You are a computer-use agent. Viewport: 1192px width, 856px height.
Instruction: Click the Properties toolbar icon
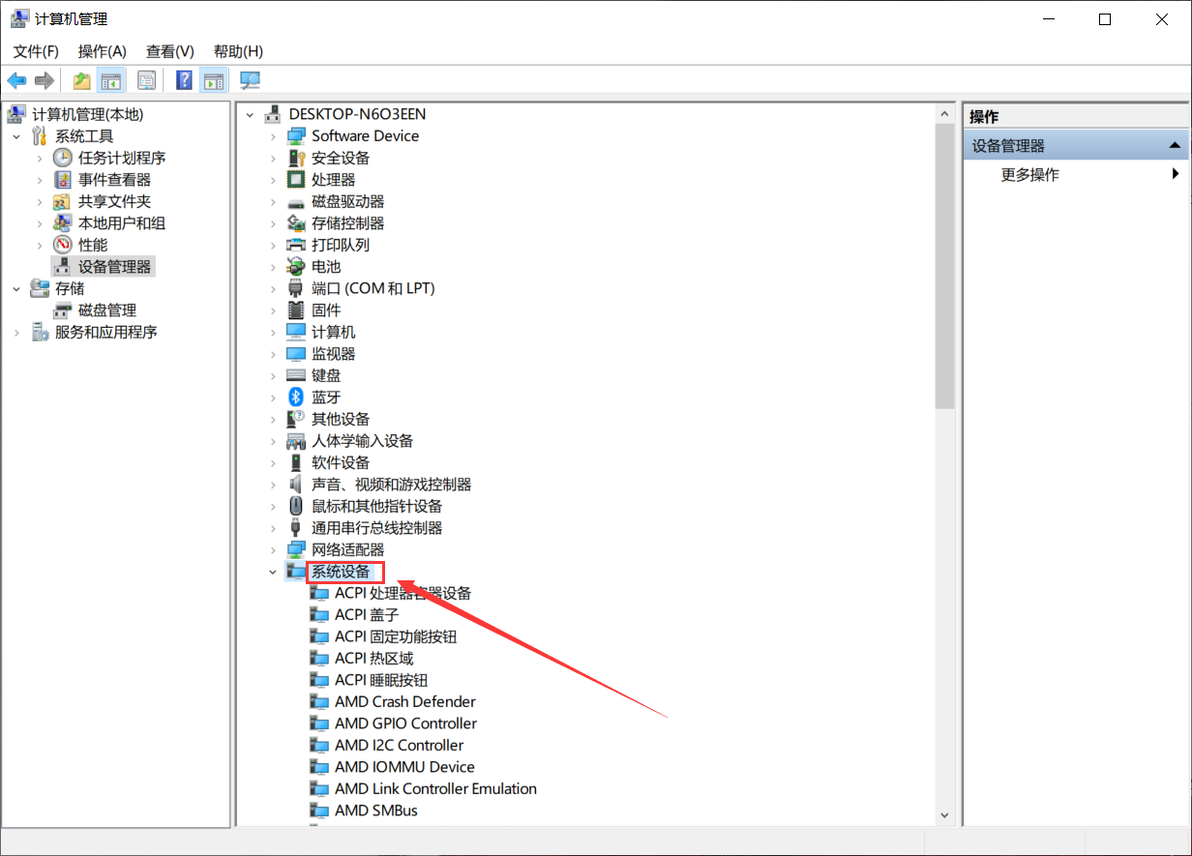pos(147,80)
